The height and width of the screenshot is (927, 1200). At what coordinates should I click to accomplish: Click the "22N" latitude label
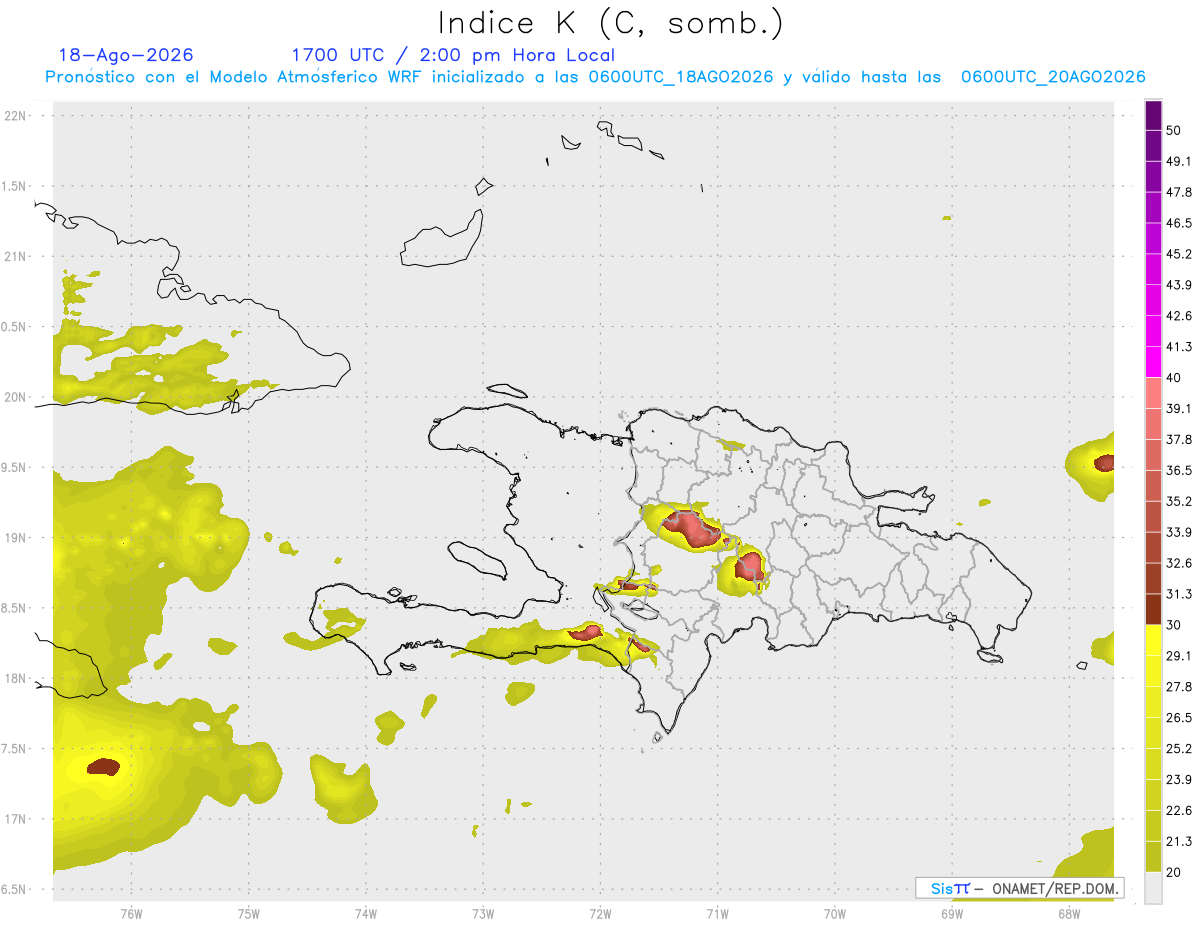coord(17,115)
